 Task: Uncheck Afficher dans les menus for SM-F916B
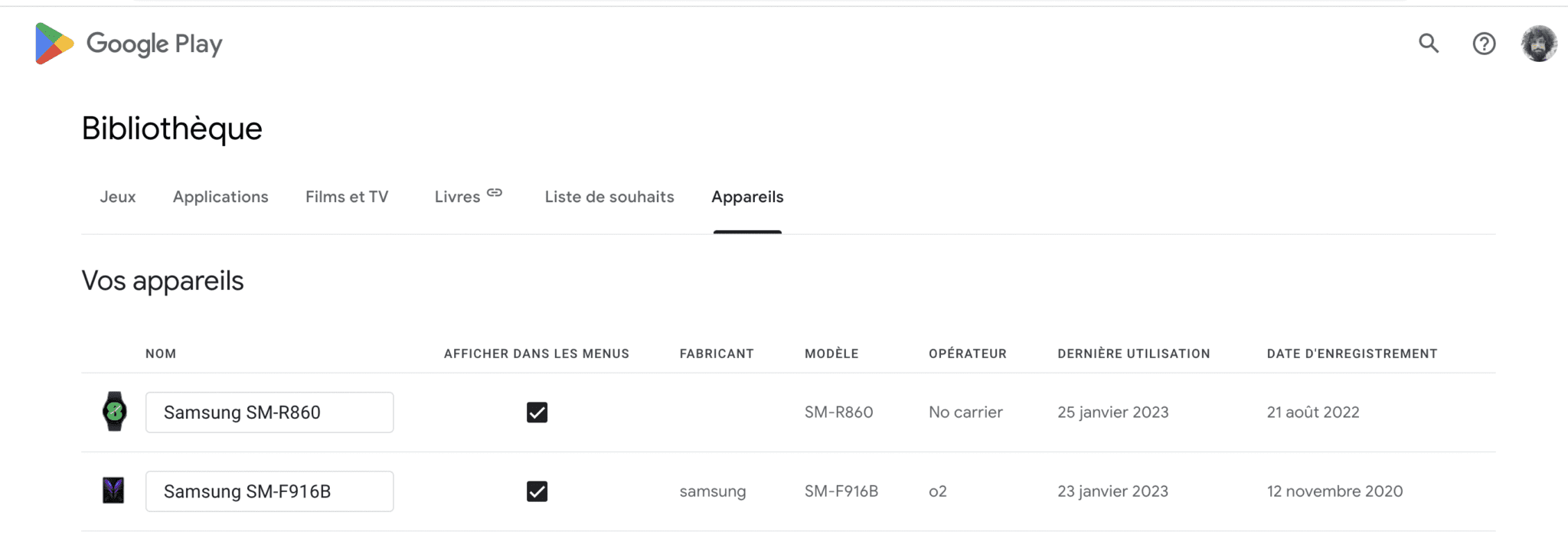coord(537,491)
